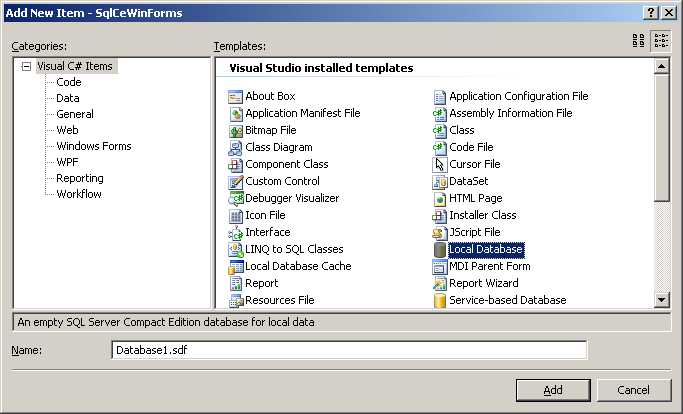The width and height of the screenshot is (683, 414).
Task: Select the Class Diagram icon
Action: [x=235, y=147]
